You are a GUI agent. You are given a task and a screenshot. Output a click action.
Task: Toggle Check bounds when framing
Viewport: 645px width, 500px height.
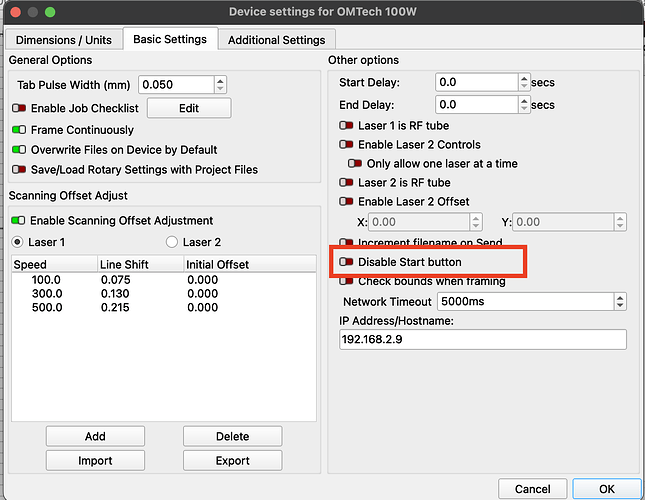pyautogui.click(x=346, y=281)
